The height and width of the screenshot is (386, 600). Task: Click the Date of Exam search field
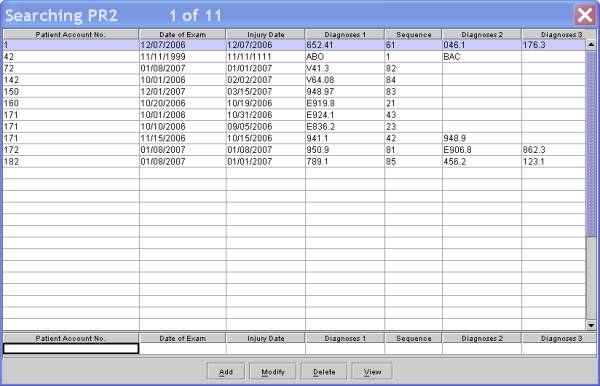[183, 348]
